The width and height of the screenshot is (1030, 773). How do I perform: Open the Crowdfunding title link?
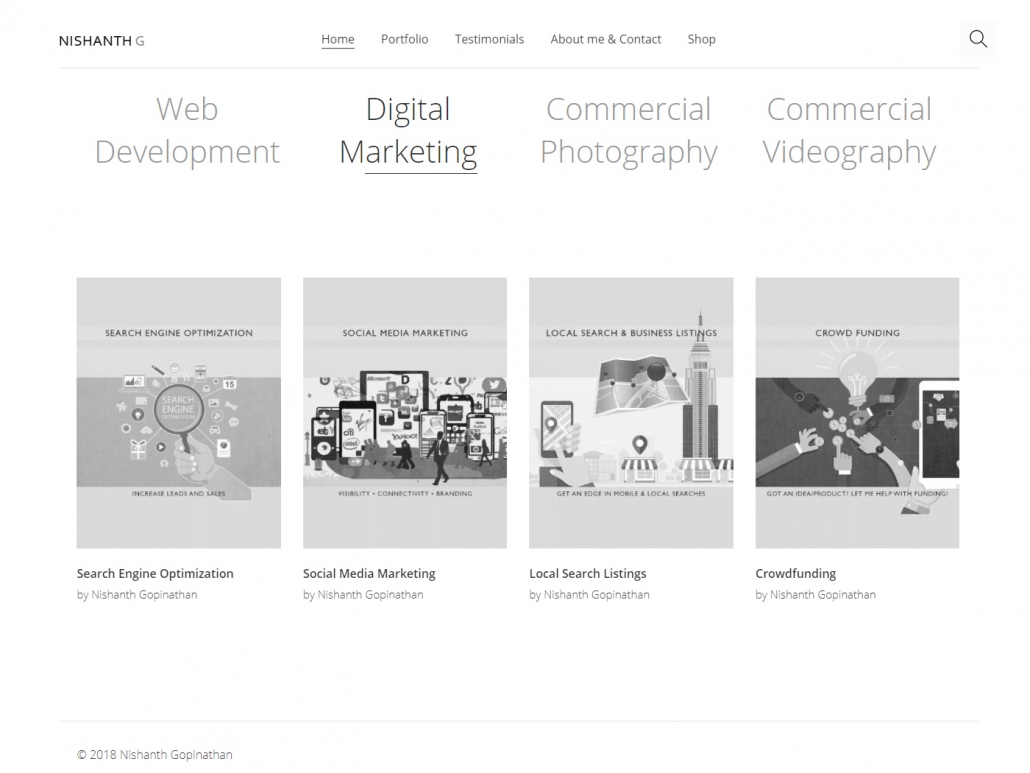pos(795,574)
